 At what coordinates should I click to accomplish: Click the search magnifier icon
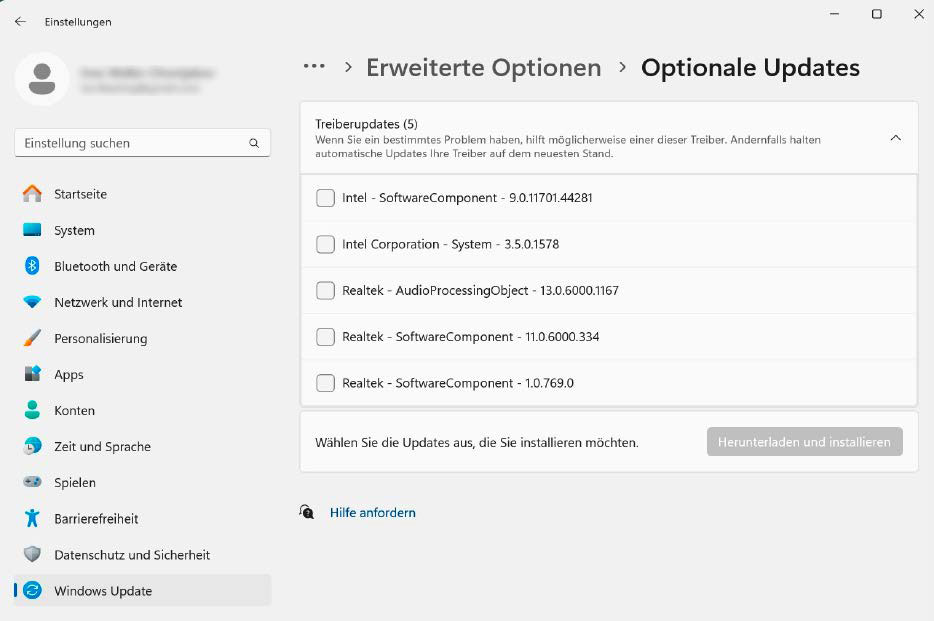[x=254, y=143]
